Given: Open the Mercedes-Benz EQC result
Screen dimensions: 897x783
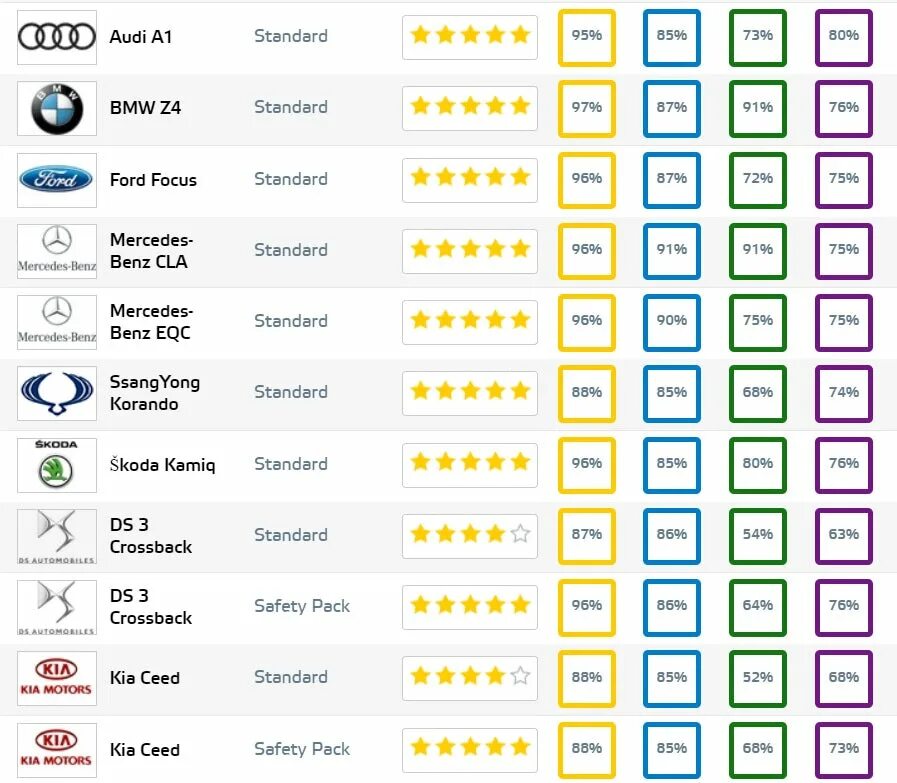Looking at the screenshot, I should click(x=152, y=321).
